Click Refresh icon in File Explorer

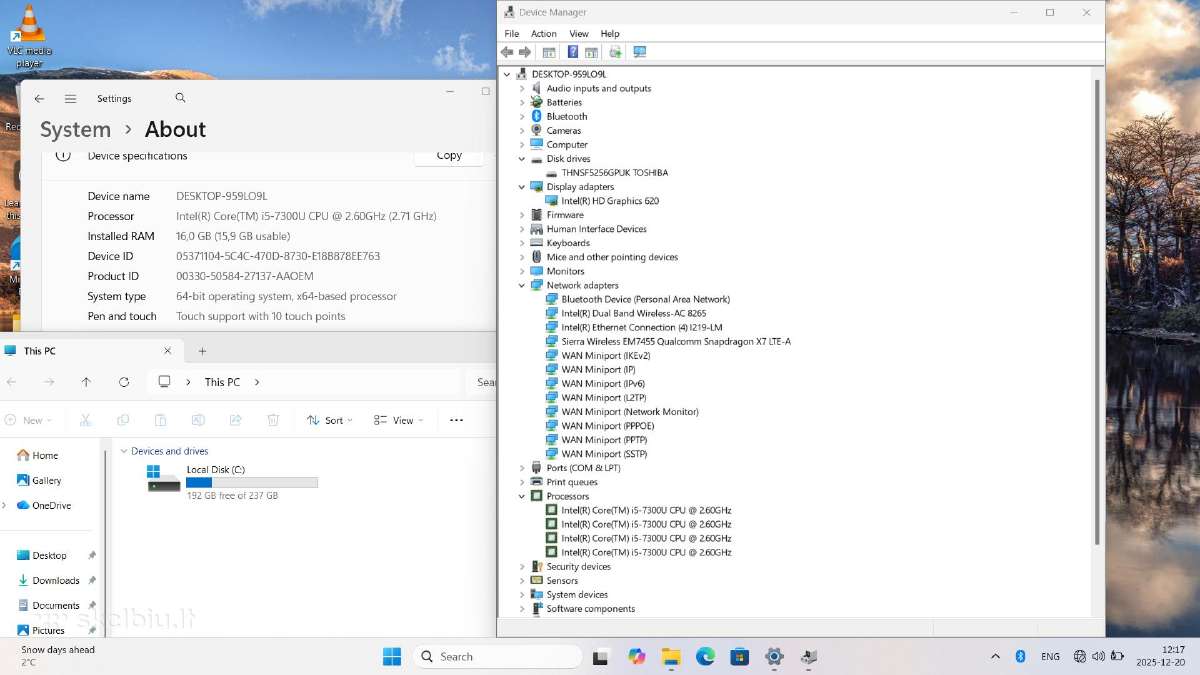click(124, 382)
